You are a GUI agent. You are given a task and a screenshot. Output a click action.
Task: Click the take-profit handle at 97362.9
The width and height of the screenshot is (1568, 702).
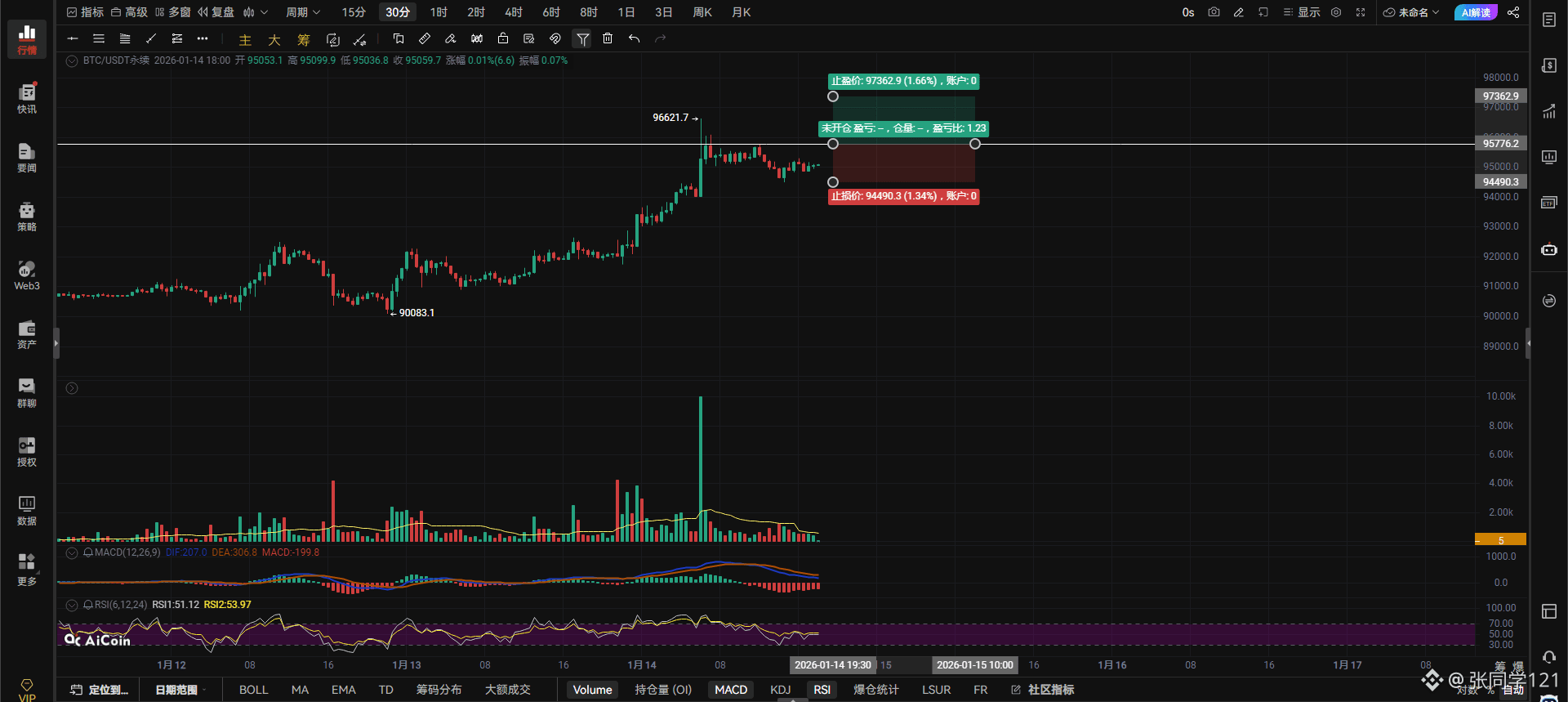pyautogui.click(x=833, y=96)
